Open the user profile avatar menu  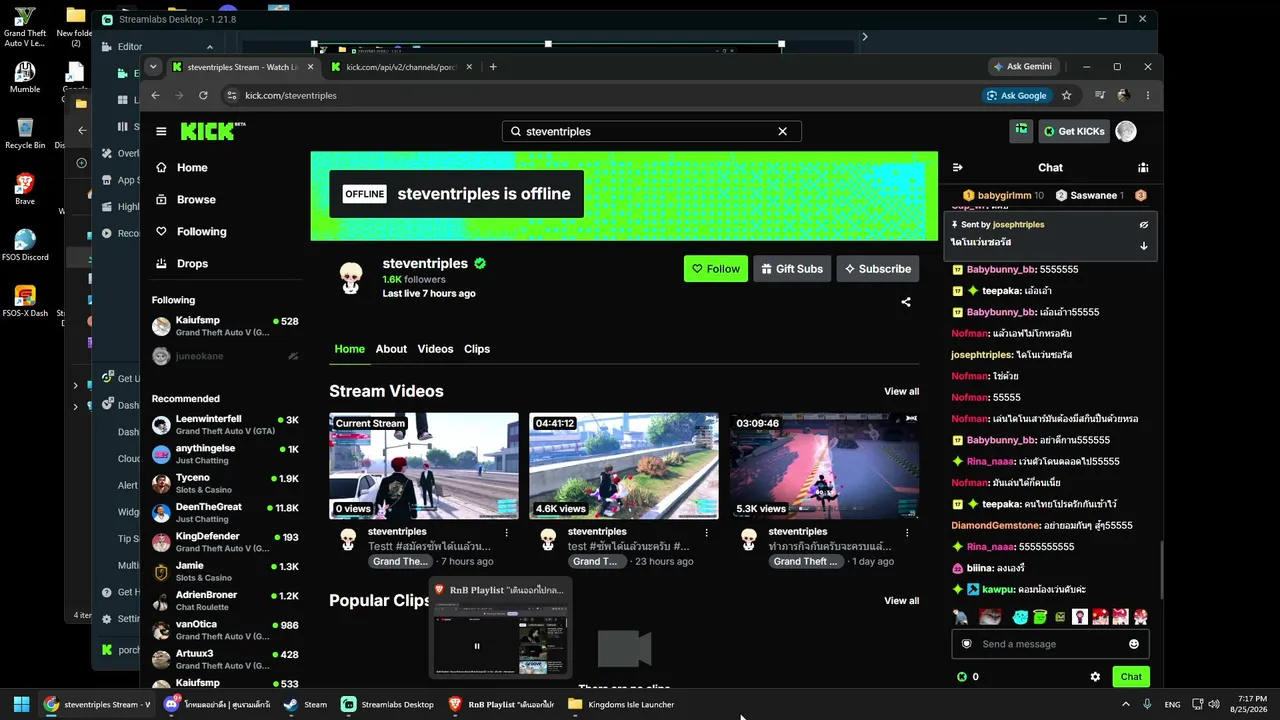tap(1126, 131)
